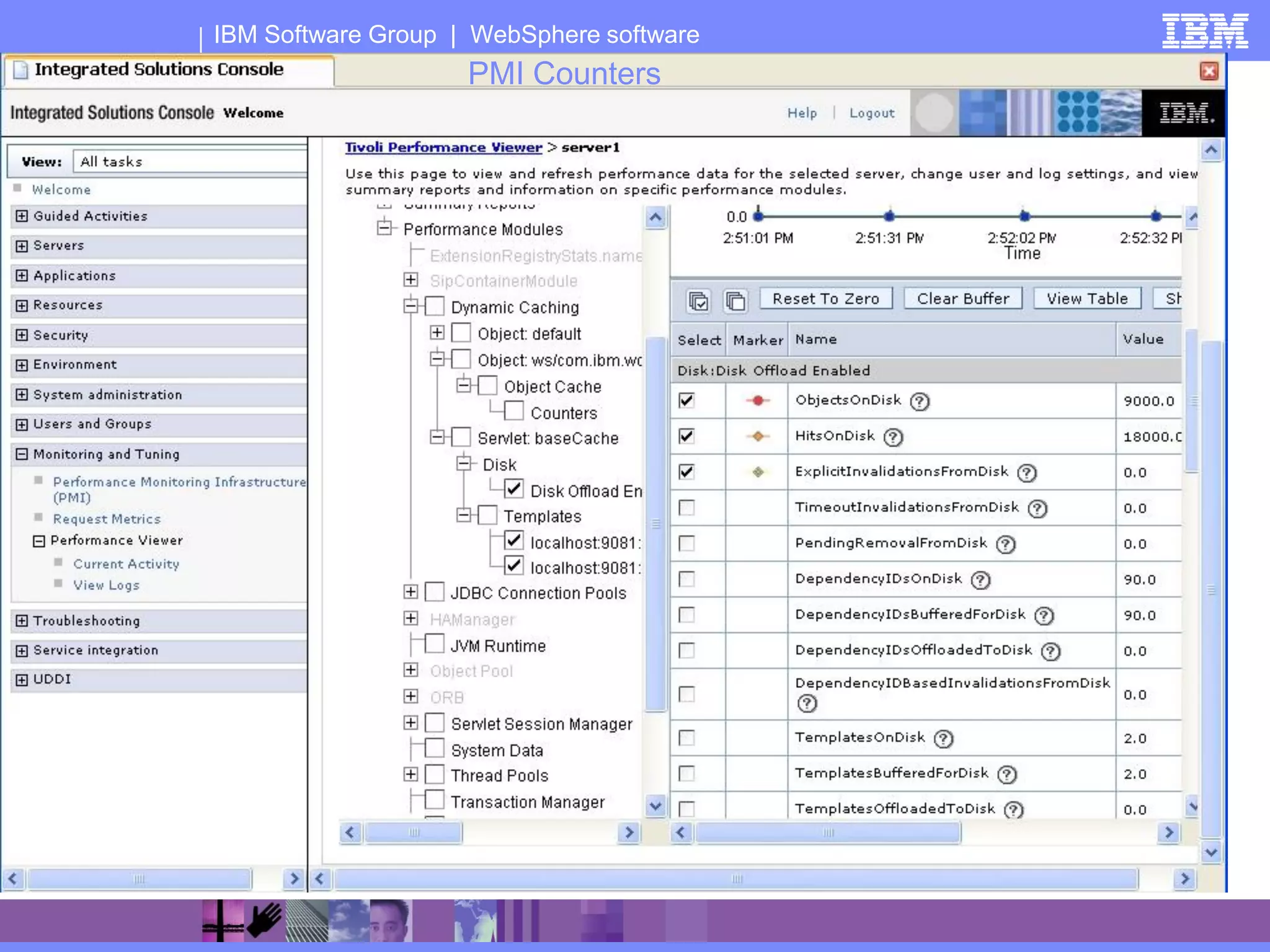Open help icon for PendingRemovalFromDisk
The image size is (1270, 952).
point(1005,544)
